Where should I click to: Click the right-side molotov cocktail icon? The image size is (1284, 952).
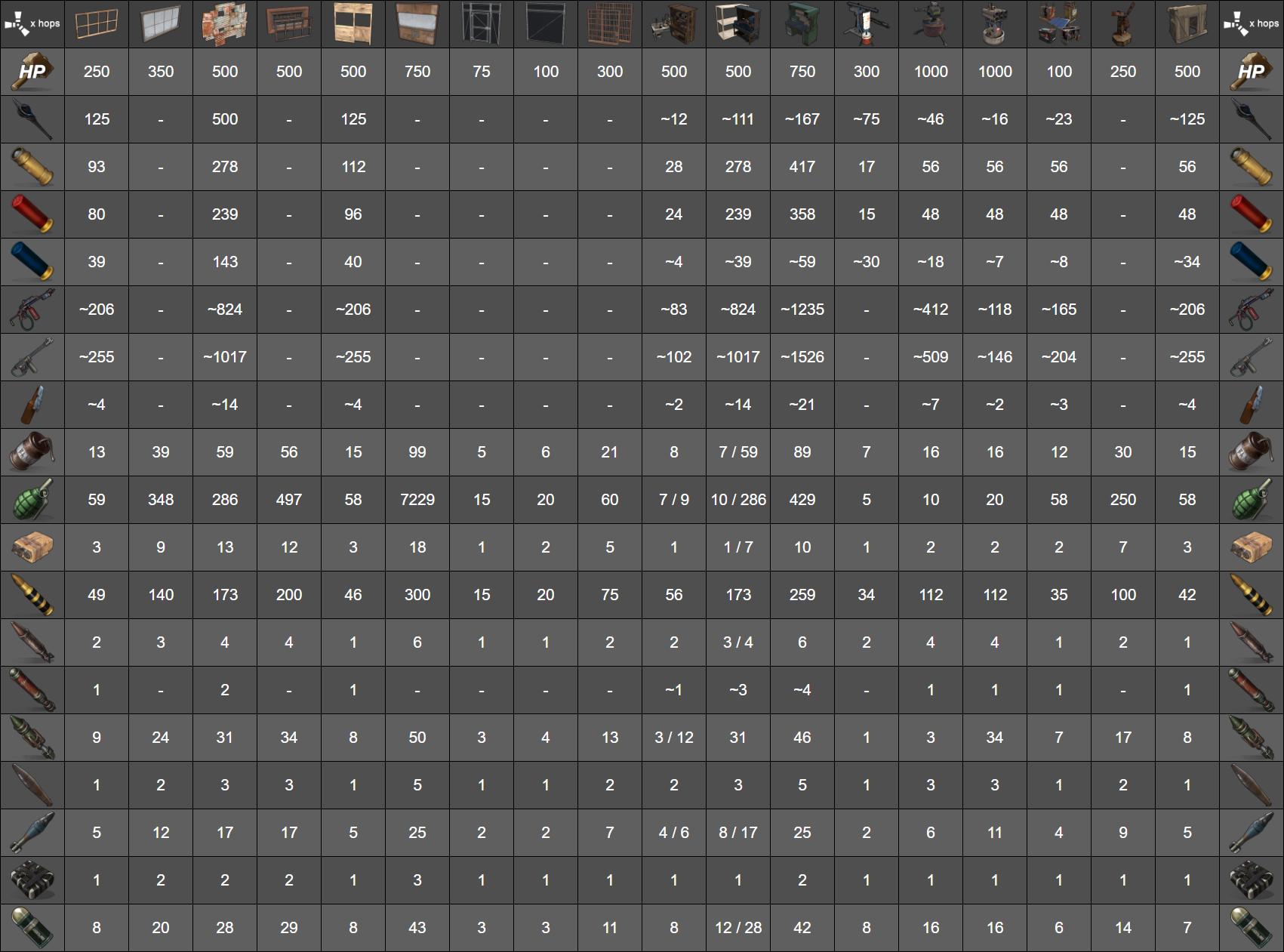1252,405
